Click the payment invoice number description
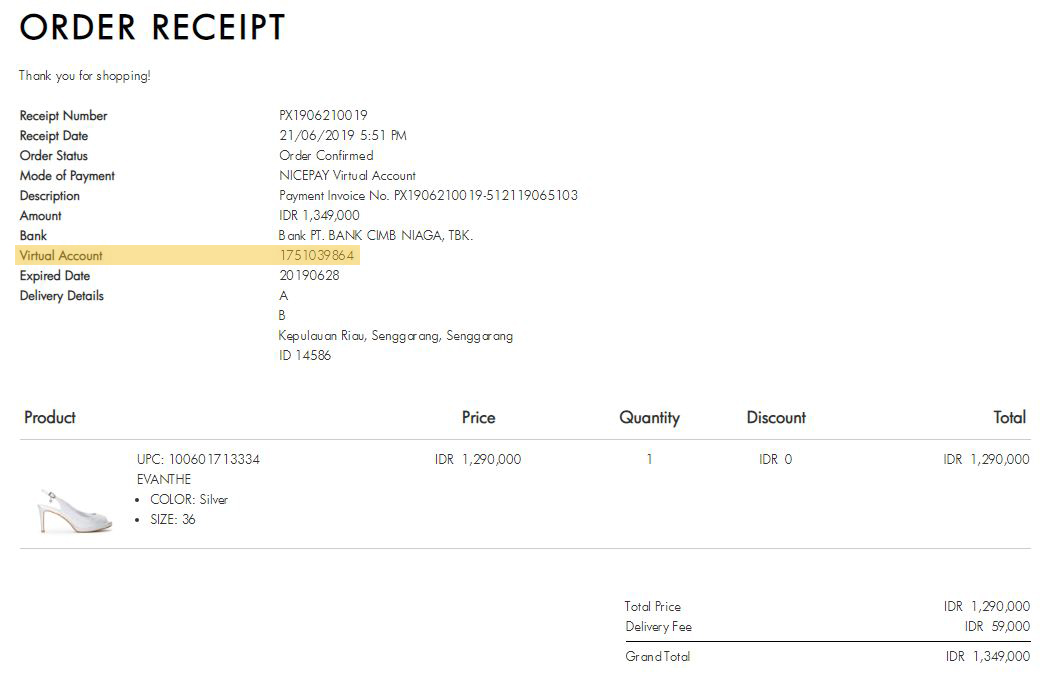1059x681 pixels. [x=428, y=195]
